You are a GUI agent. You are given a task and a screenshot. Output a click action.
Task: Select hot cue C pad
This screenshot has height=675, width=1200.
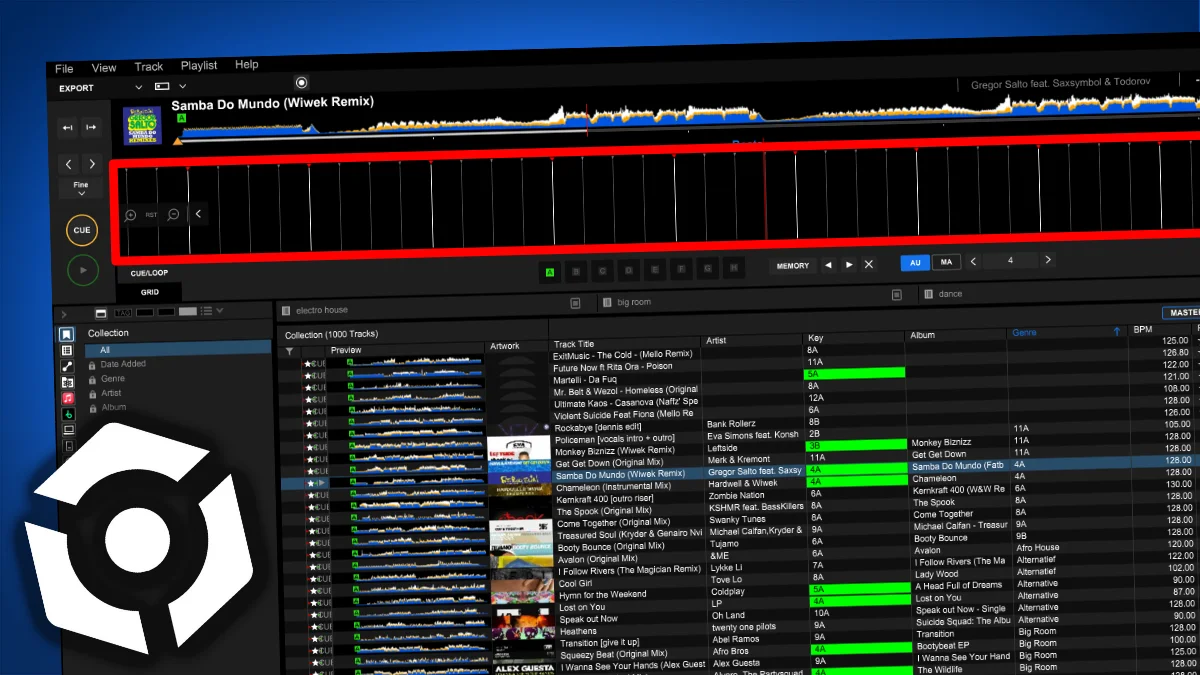coord(602,270)
